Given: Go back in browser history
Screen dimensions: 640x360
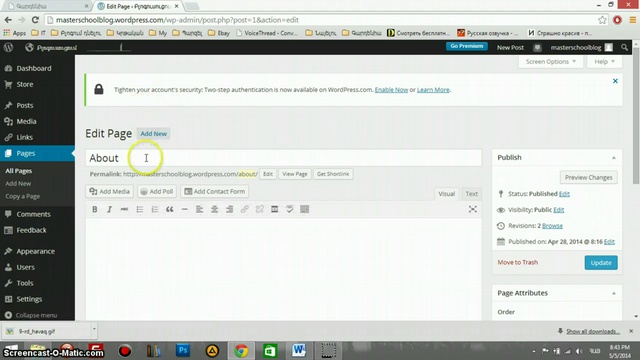Looking at the screenshot, I should [x=8, y=20].
